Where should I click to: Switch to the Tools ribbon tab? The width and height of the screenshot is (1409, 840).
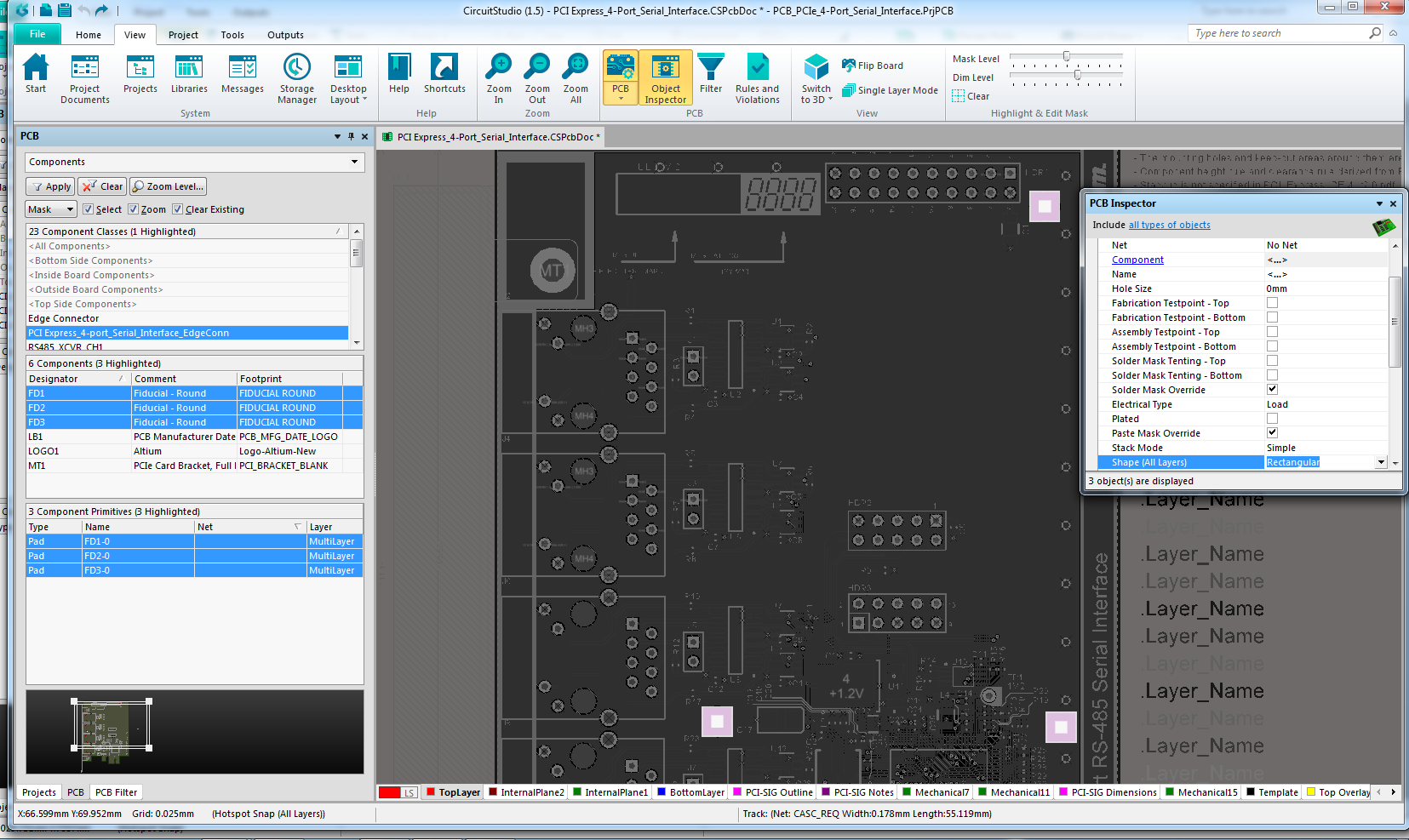pos(232,35)
